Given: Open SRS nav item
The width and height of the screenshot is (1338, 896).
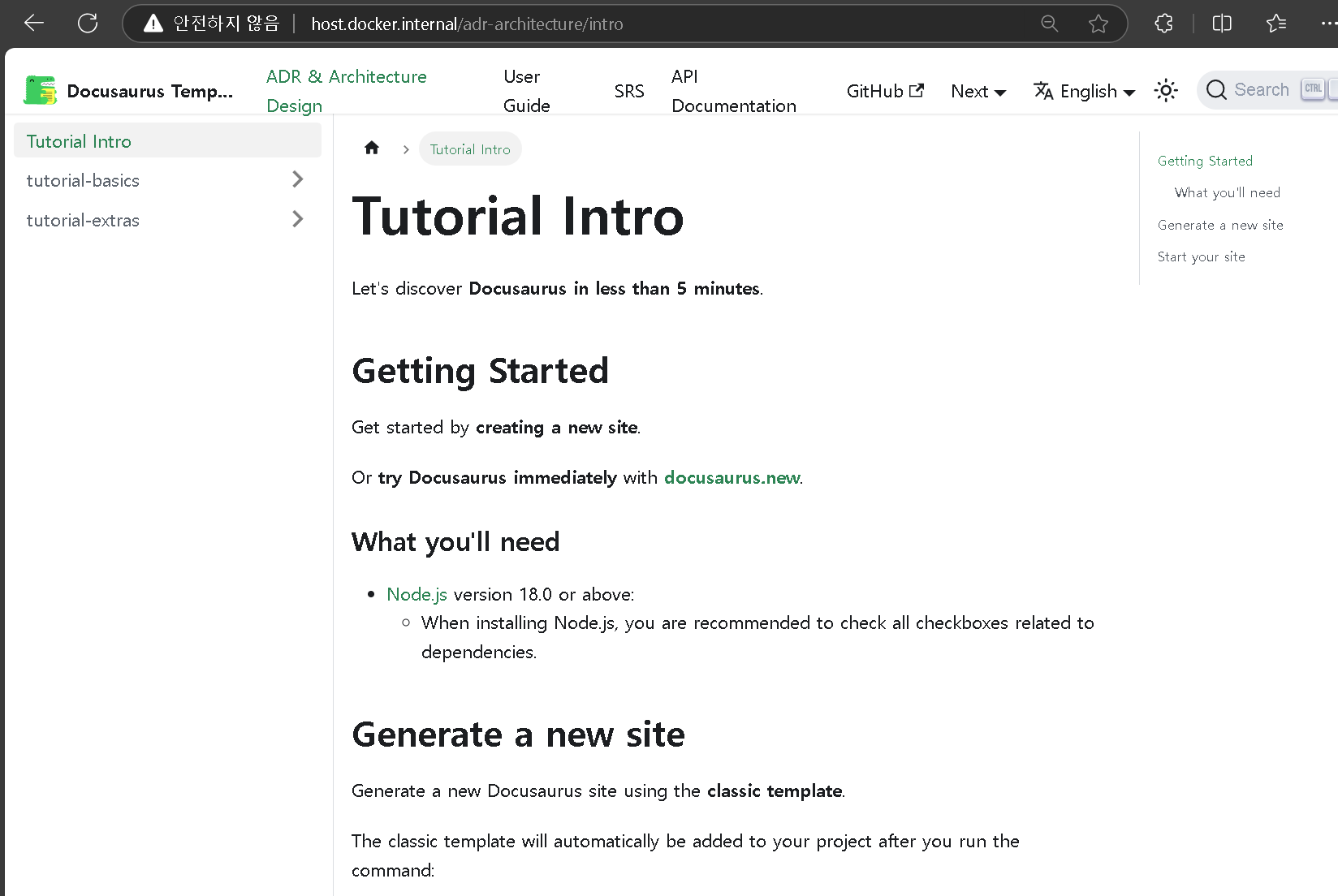Looking at the screenshot, I should tap(629, 91).
